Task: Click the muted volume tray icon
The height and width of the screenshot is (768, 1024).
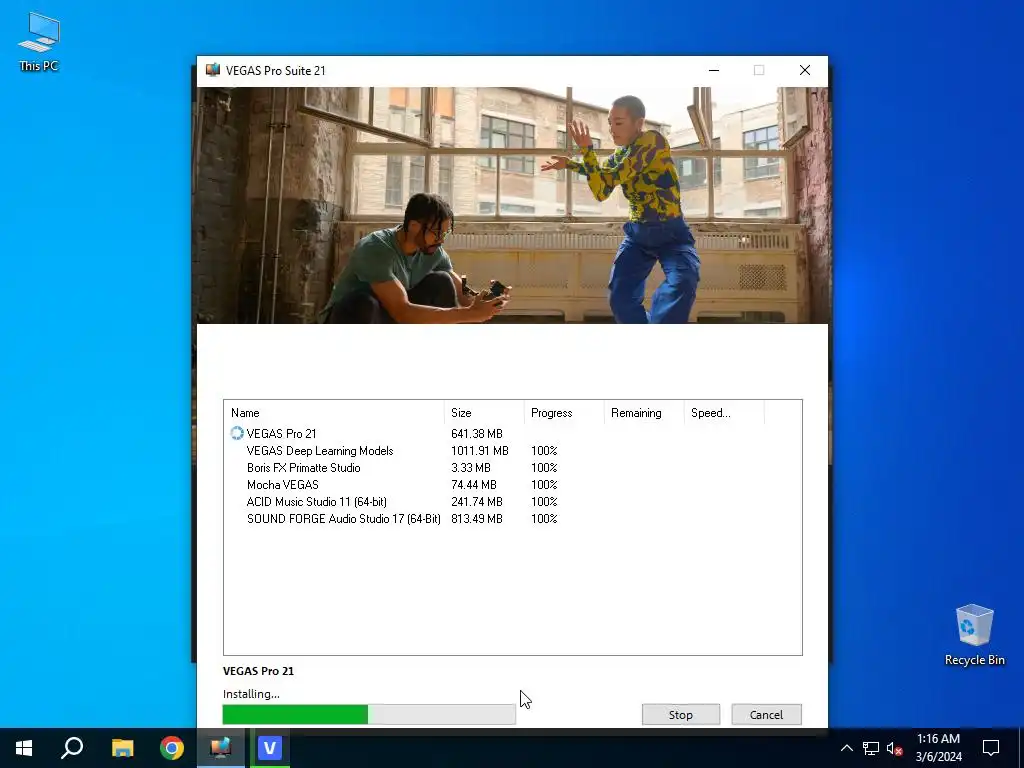Action: 895,748
